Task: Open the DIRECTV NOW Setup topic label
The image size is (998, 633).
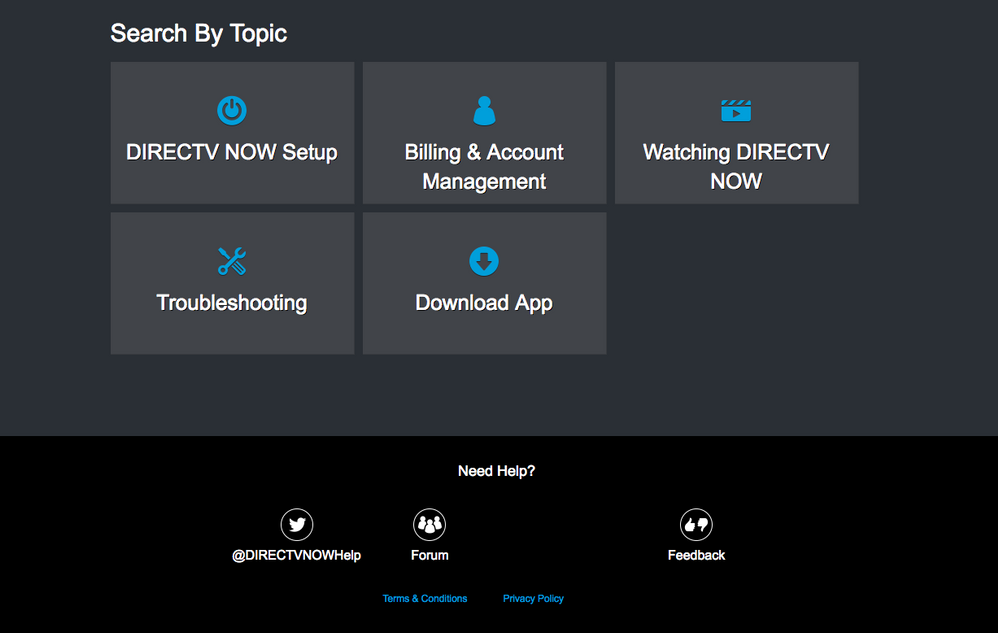Action: (232, 152)
